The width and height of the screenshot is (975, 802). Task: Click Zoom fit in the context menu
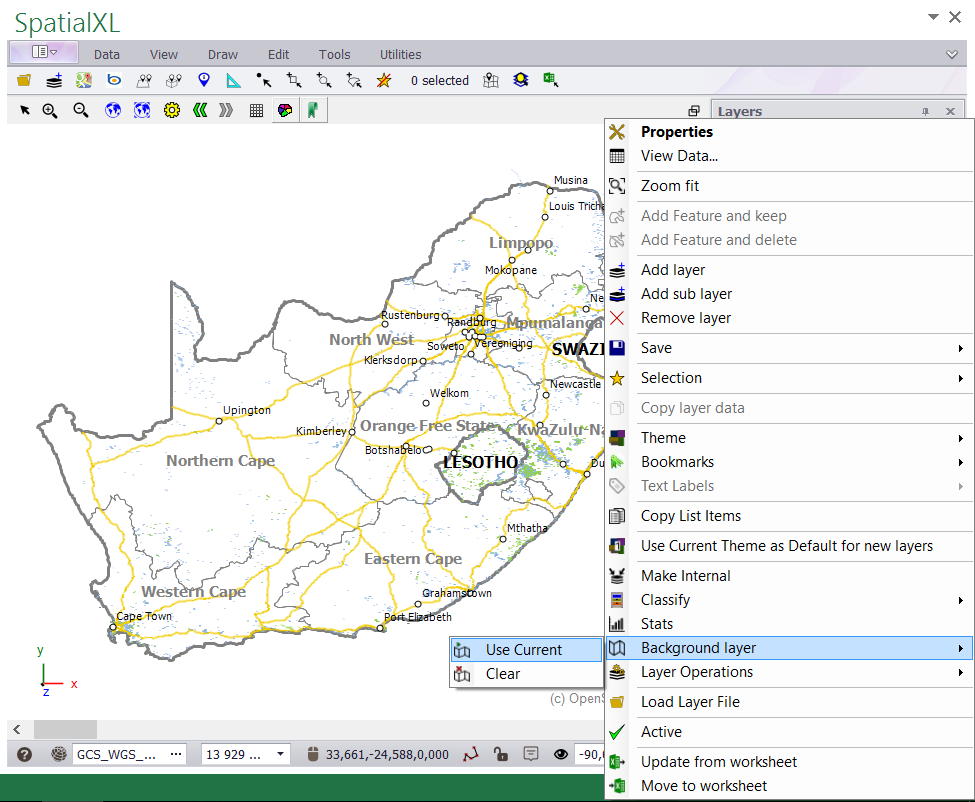pyautogui.click(x=669, y=186)
